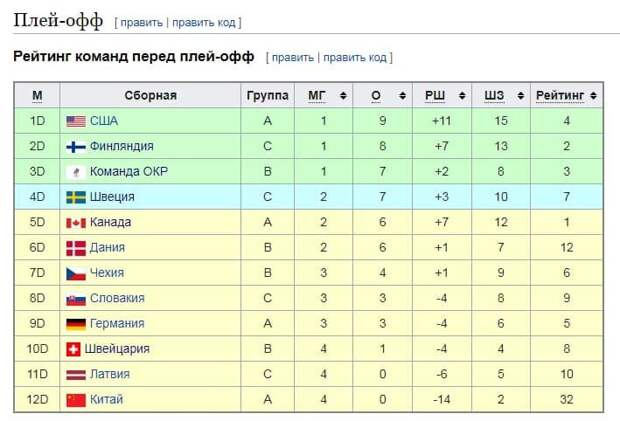Click the USA flag icon
This screenshot has width=620, height=421.
(x=76, y=121)
